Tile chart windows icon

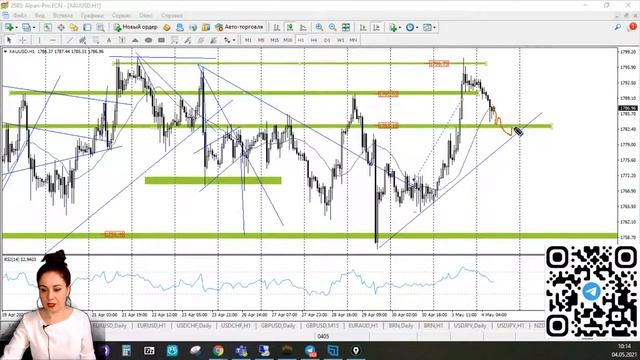pyautogui.click(x=346, y=27)
